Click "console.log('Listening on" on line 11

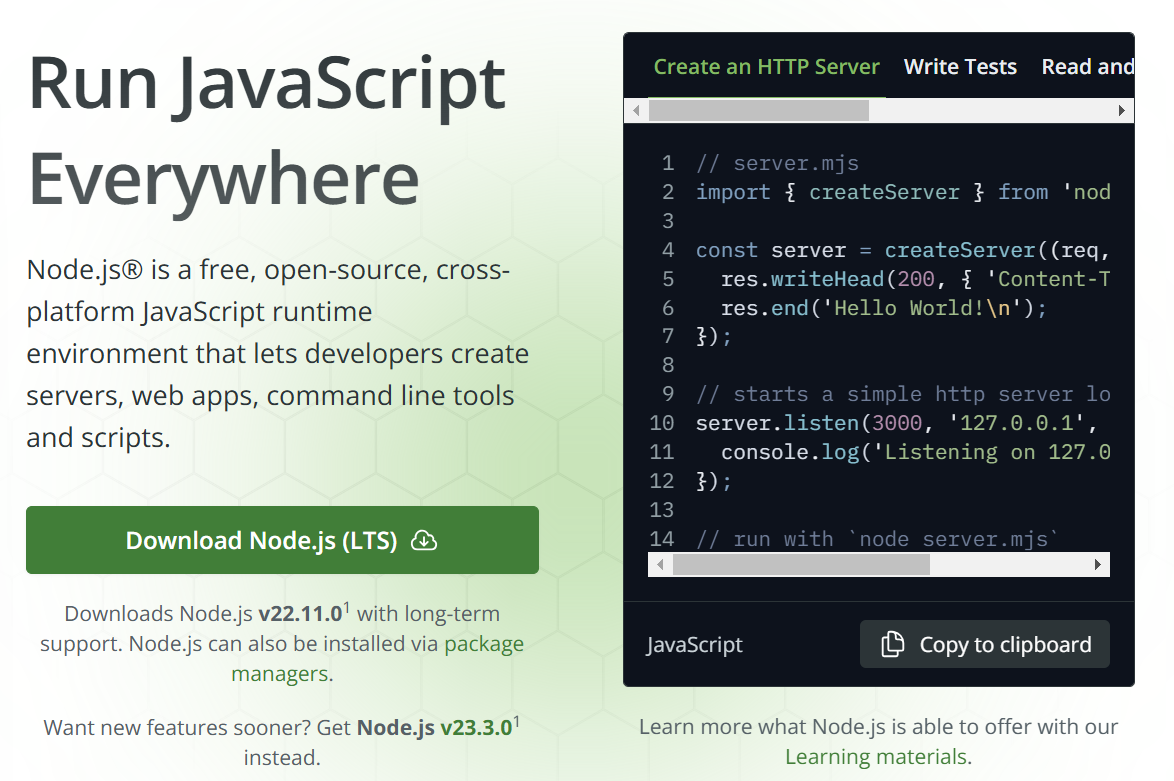878,452
